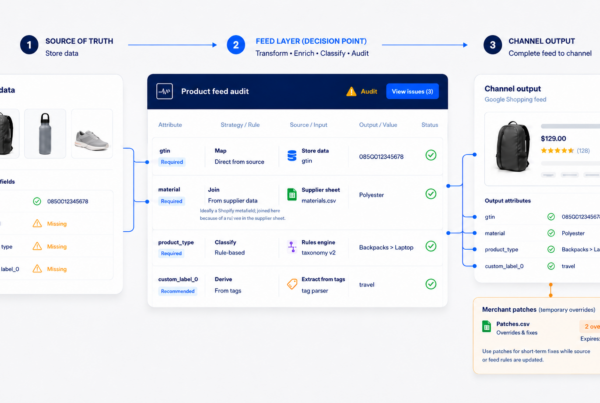Click the Status column header
600x403 pixels.
430,125
